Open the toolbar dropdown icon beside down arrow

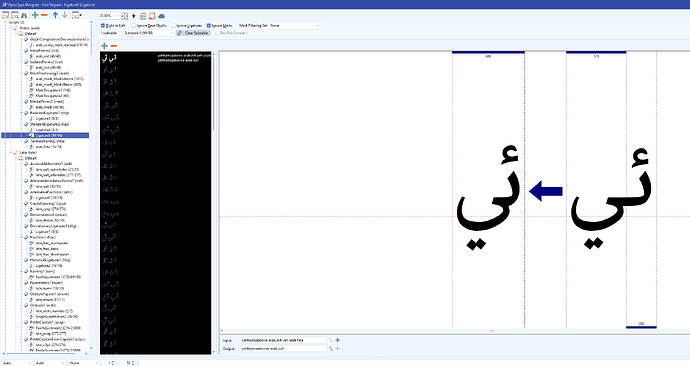(x=77, y=15)
